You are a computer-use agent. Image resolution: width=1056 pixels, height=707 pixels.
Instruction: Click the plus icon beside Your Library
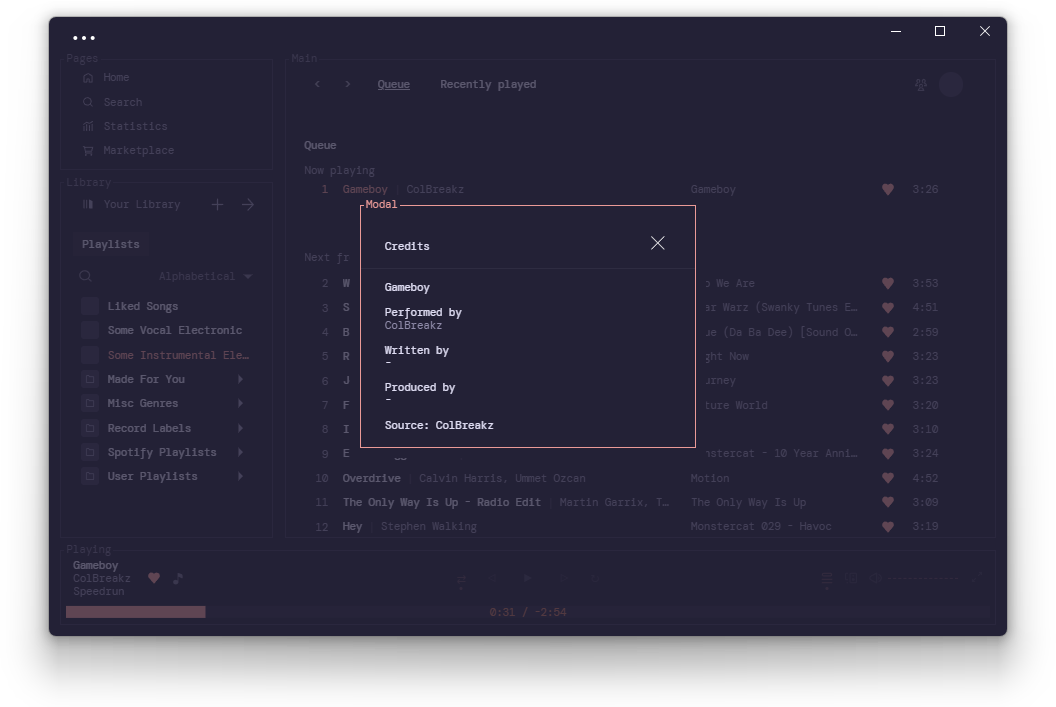pyautogui.click(x=217, y=205)
